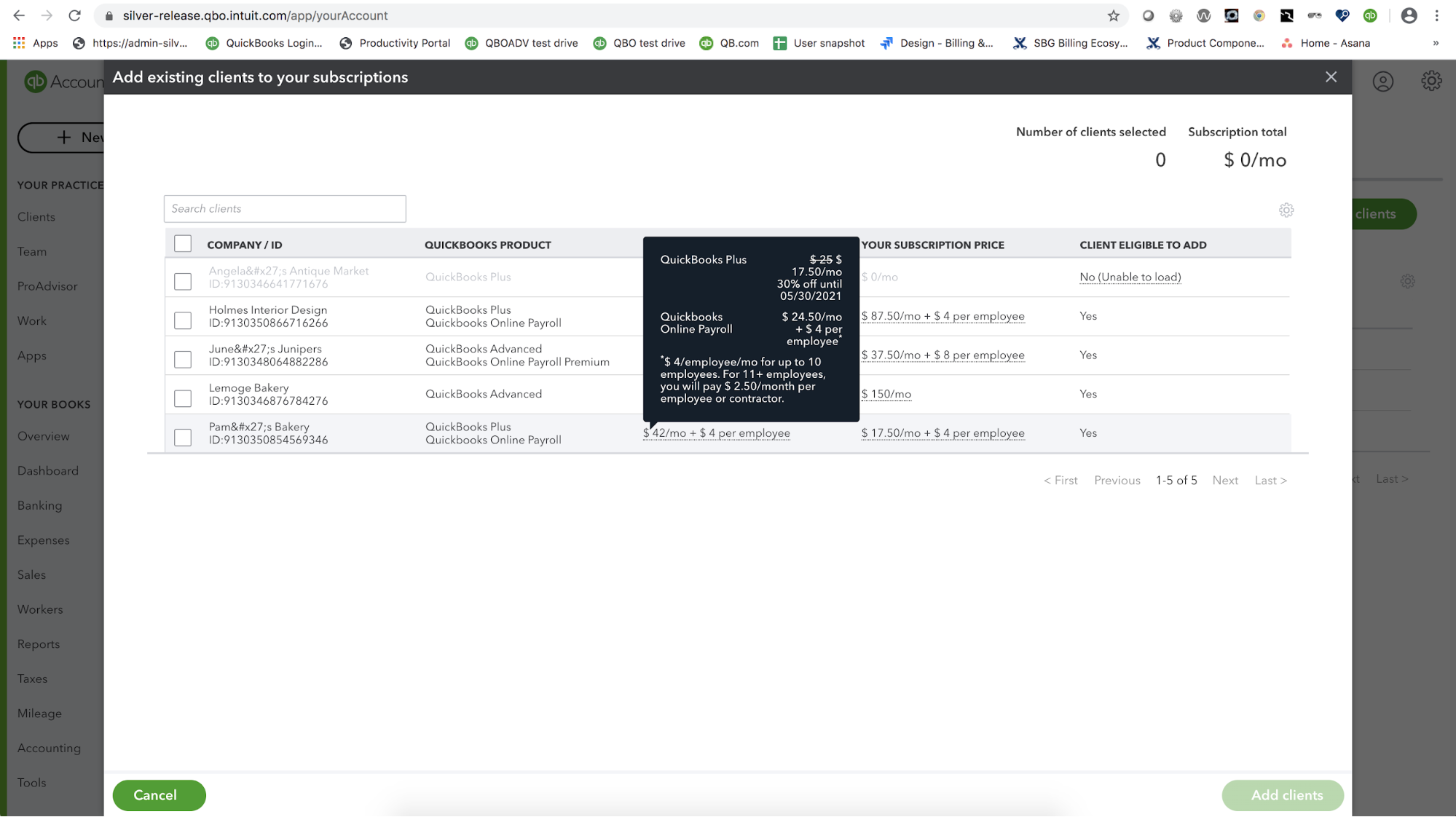Open the QB.com bookmark

pyautogui.click(x=729, y=43)
